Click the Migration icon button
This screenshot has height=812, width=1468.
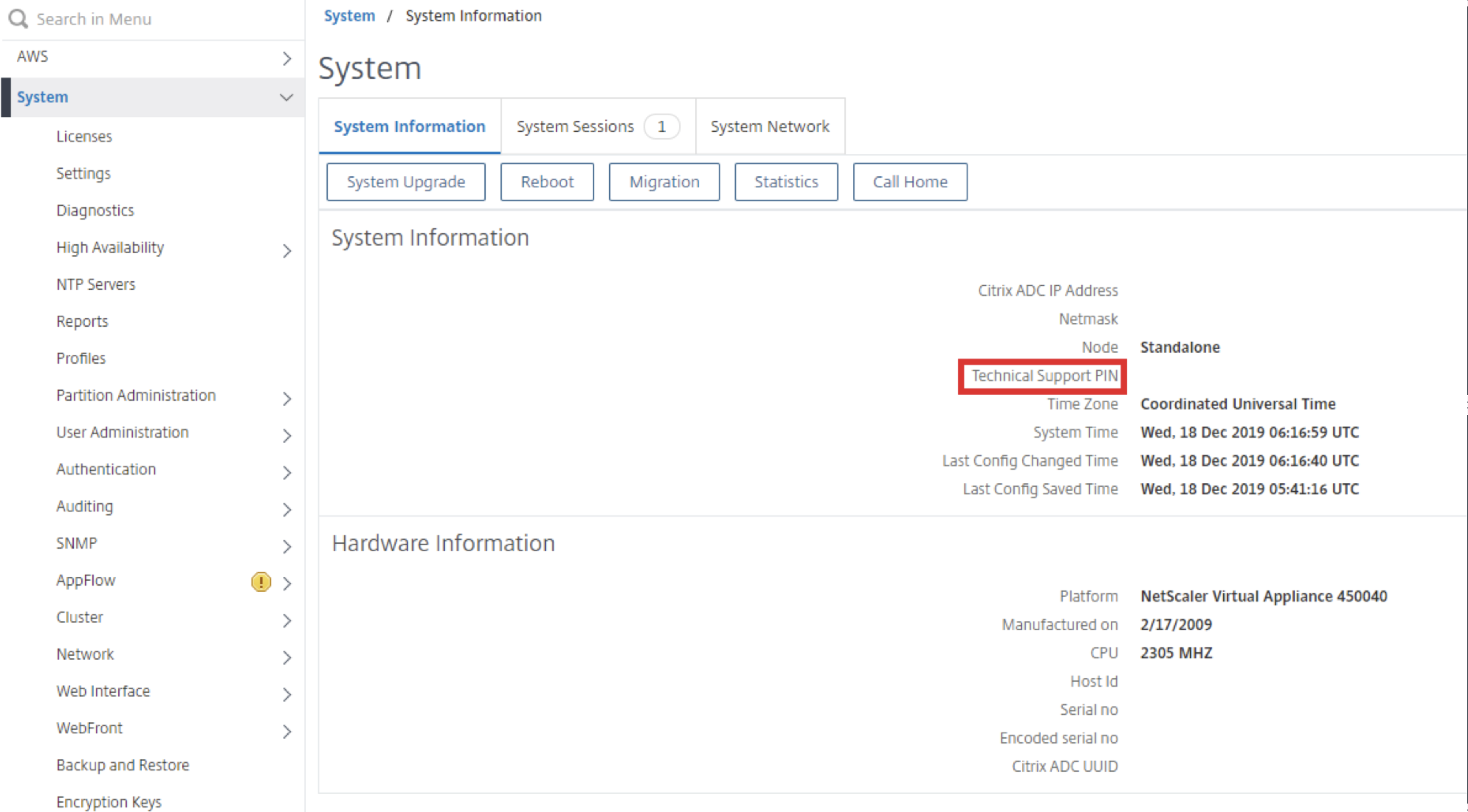coord(664,182)
